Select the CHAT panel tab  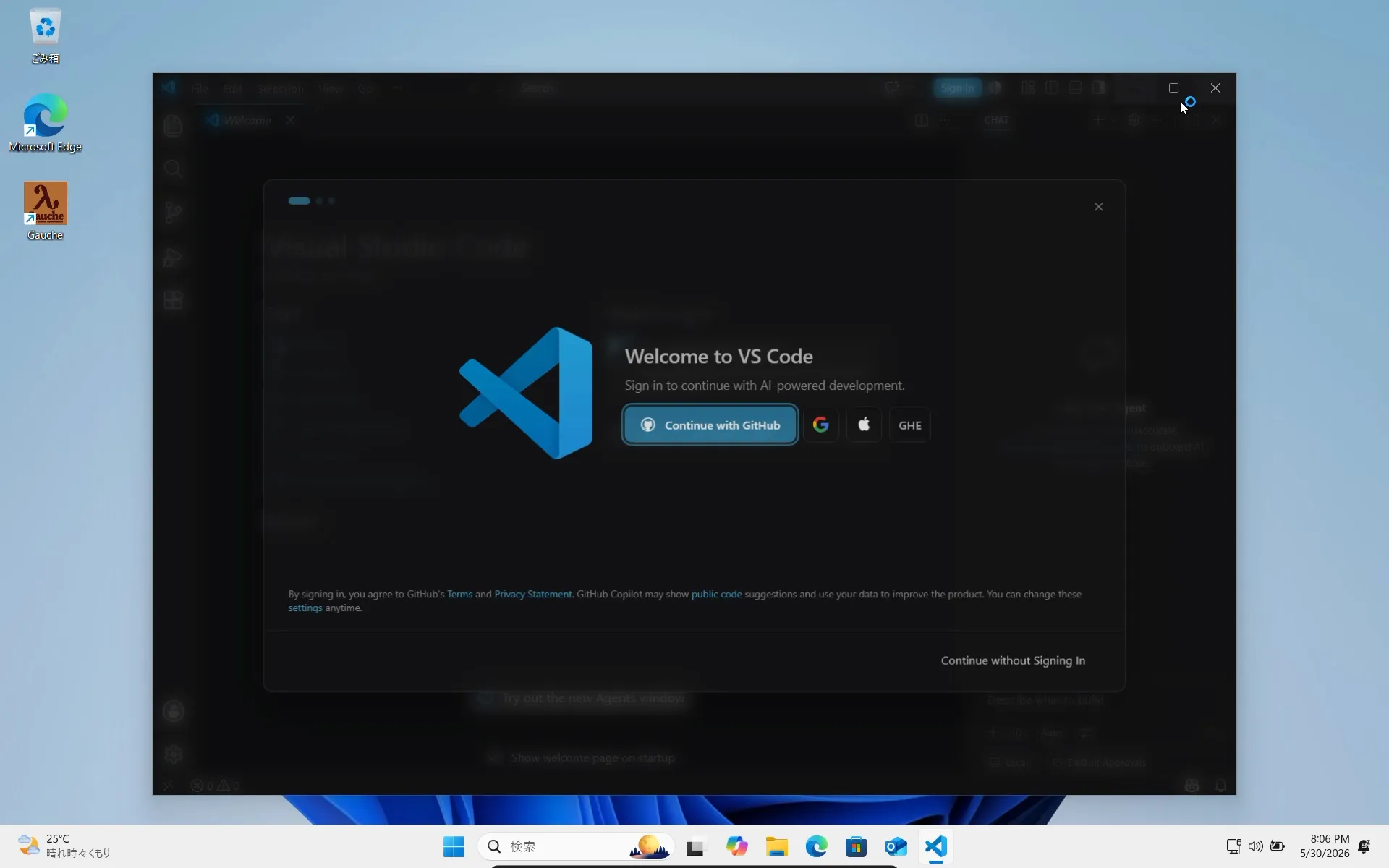pos(996,120)
